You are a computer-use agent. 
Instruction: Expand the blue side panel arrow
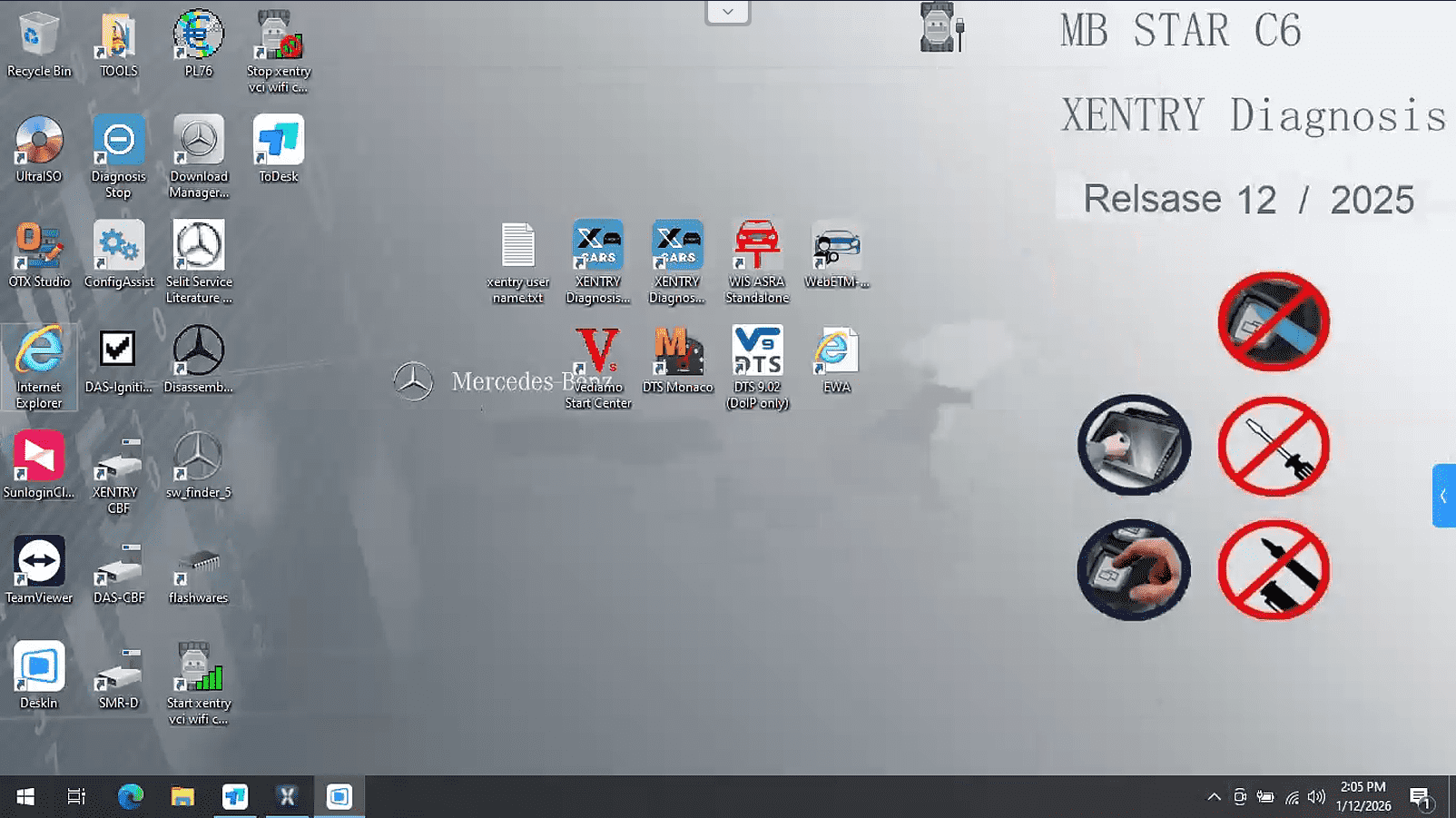1443,496
